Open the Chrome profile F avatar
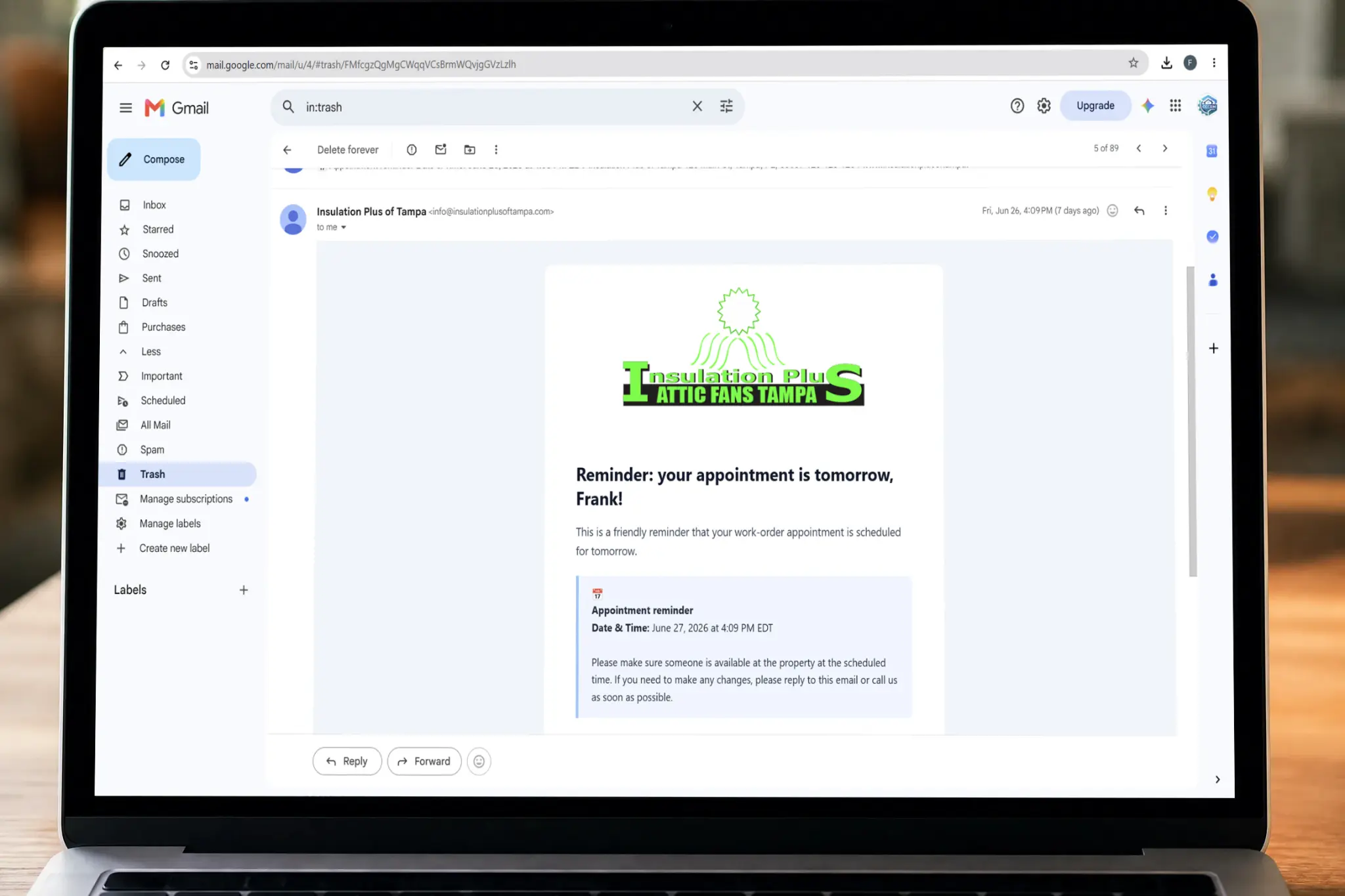The image size is (1345, 896). (x=1190, y=62)
